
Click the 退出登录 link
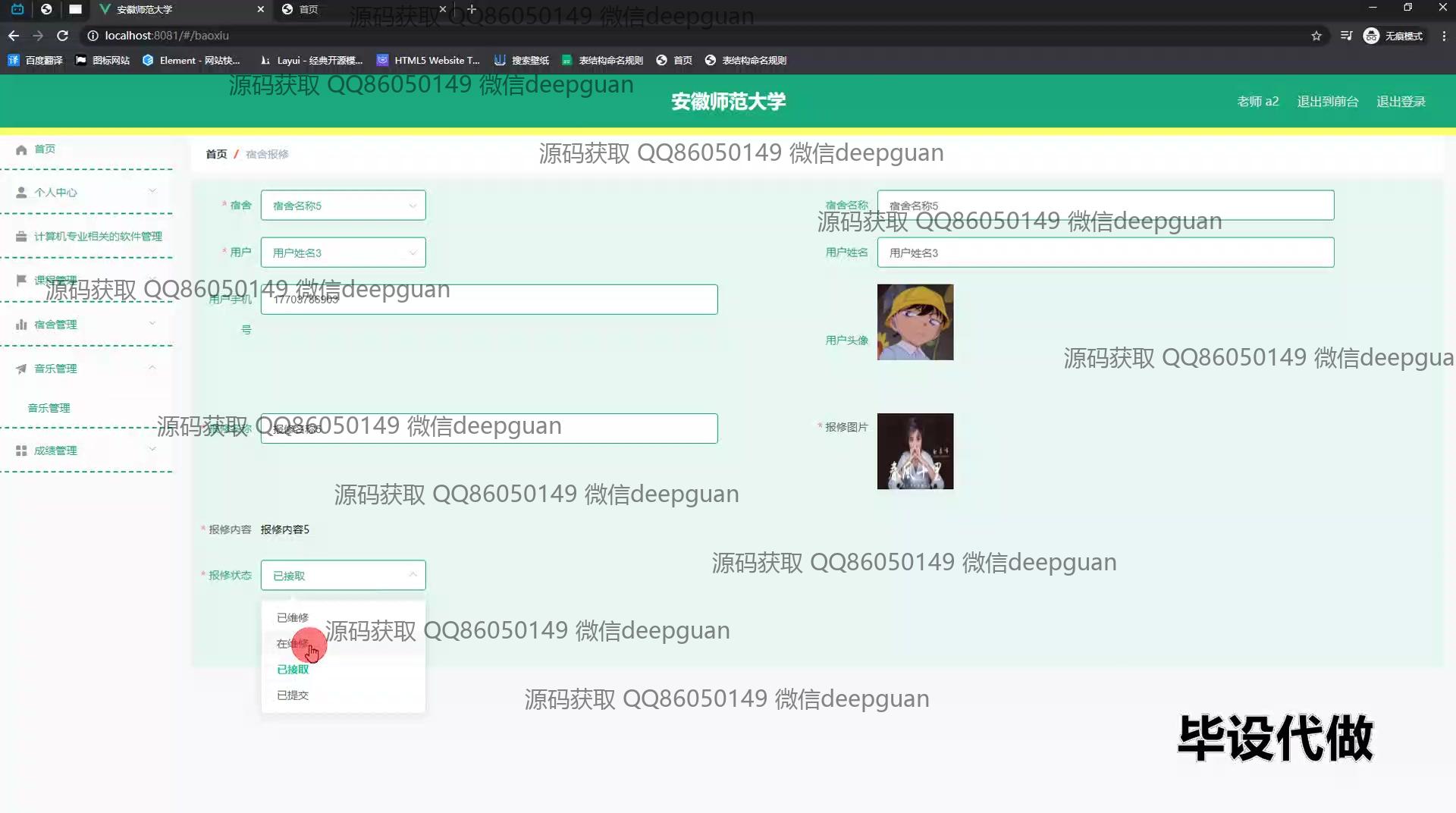[x=1401, y=102]
